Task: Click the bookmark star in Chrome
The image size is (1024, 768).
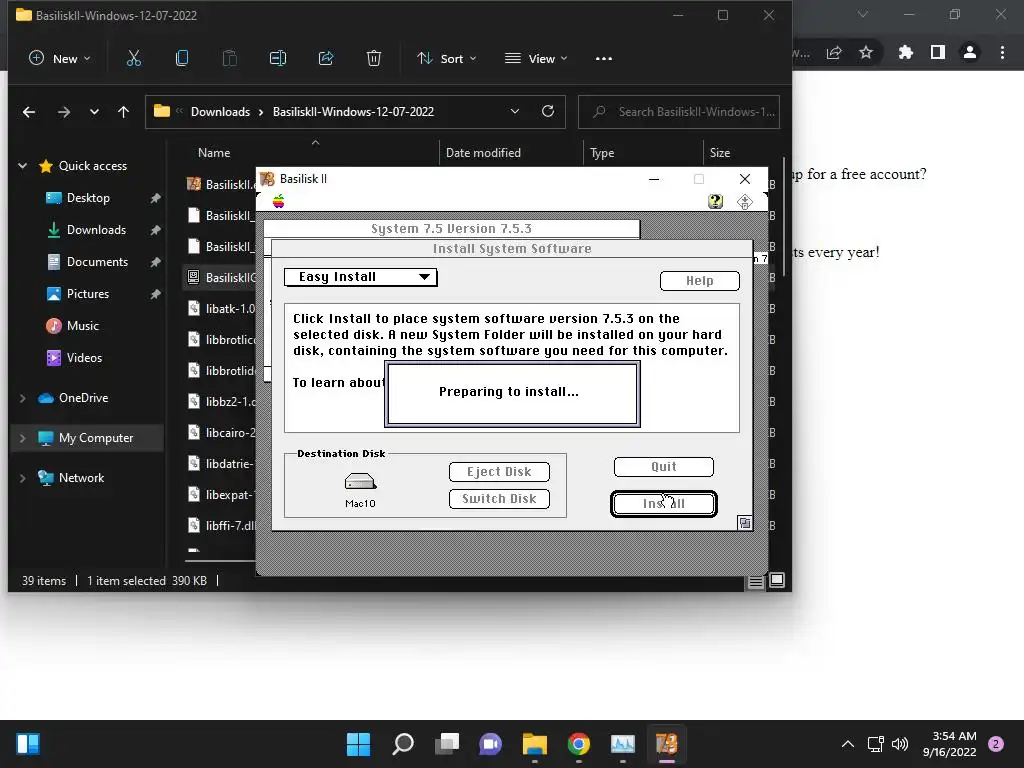Action: click(866, 52)
